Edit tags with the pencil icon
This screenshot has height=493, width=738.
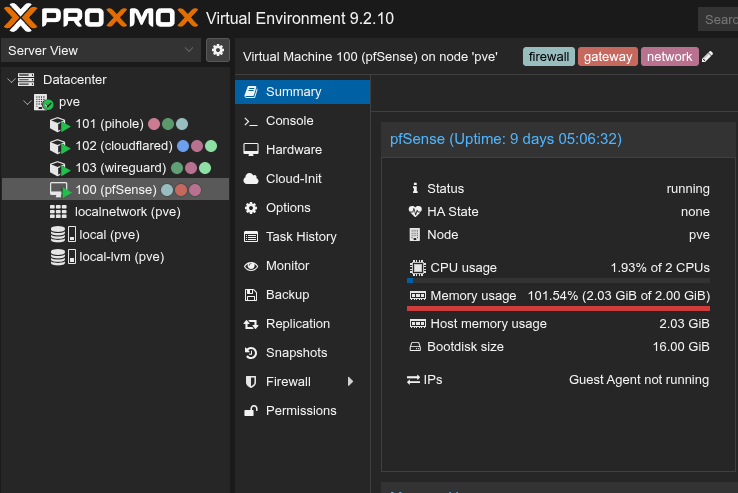tap(707, 57)
